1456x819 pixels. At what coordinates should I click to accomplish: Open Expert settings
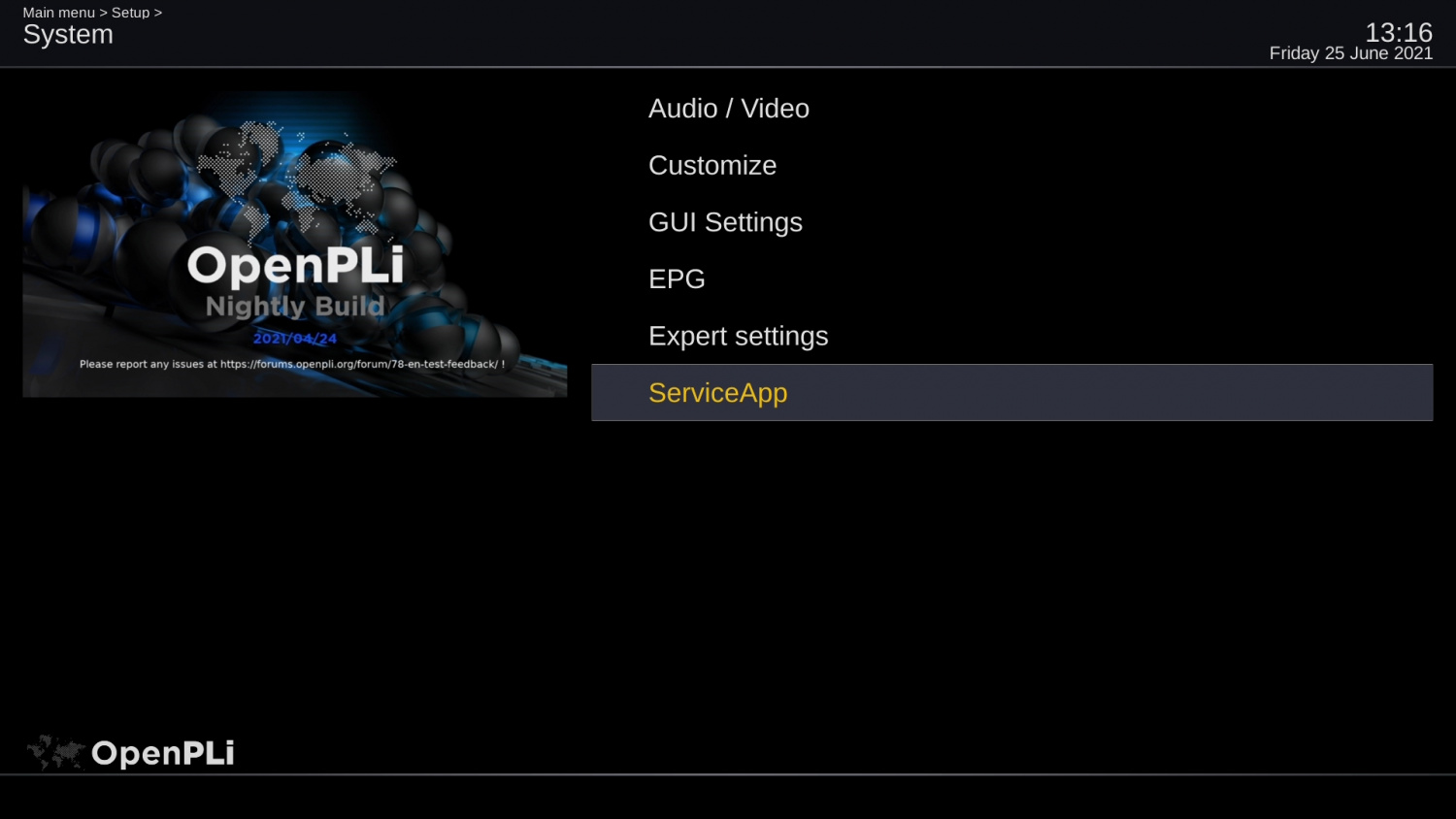(1011, 336)
